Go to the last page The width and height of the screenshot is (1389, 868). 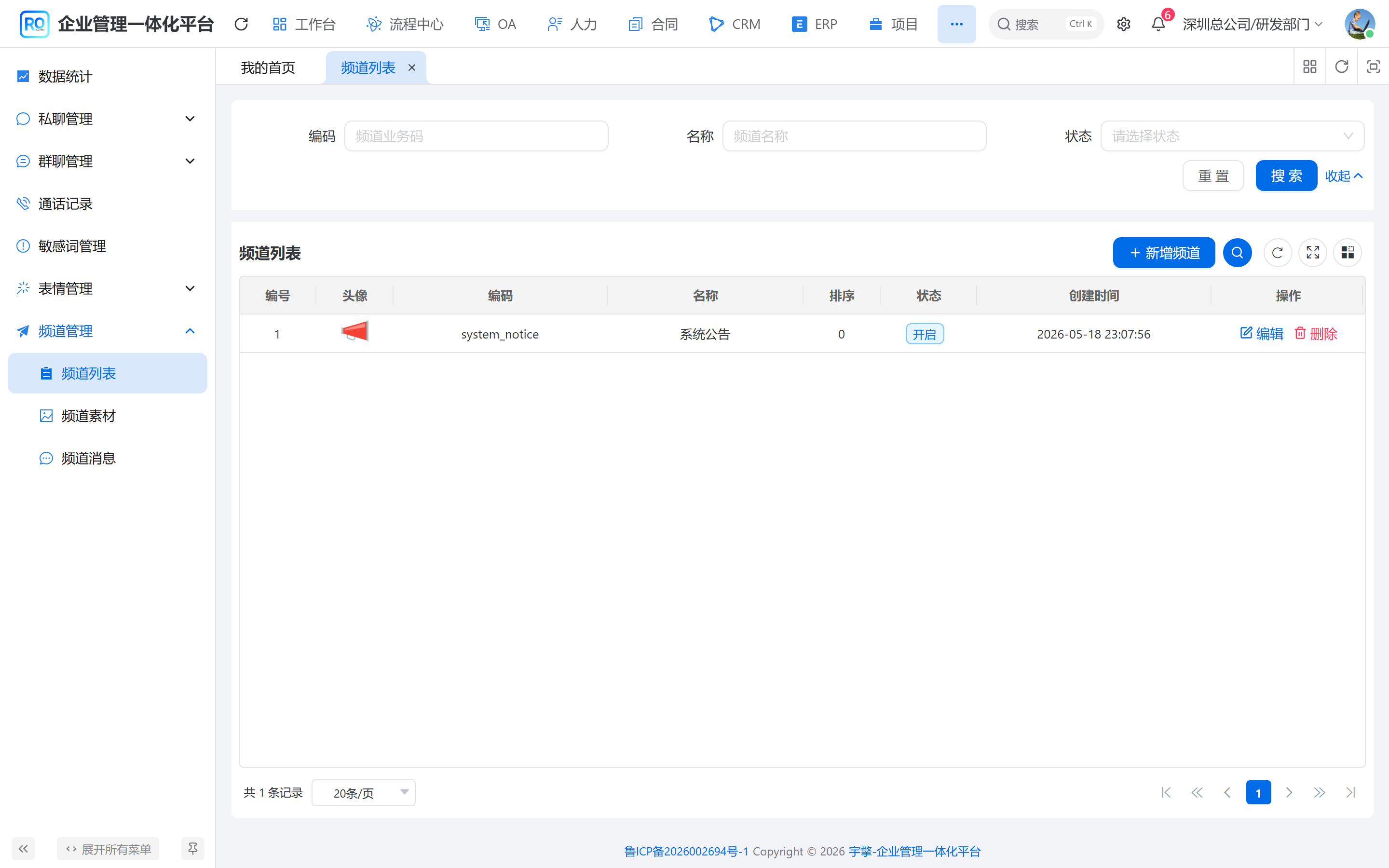(x=1350, y=793)
